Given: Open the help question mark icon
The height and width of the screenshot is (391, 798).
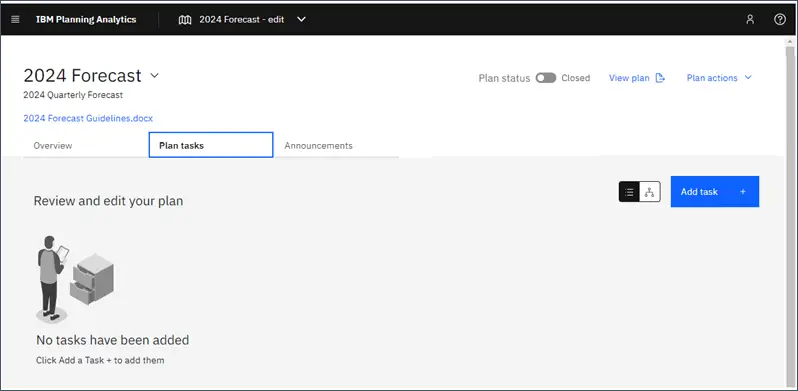Looking at the screenshot, I should (780, 19).
